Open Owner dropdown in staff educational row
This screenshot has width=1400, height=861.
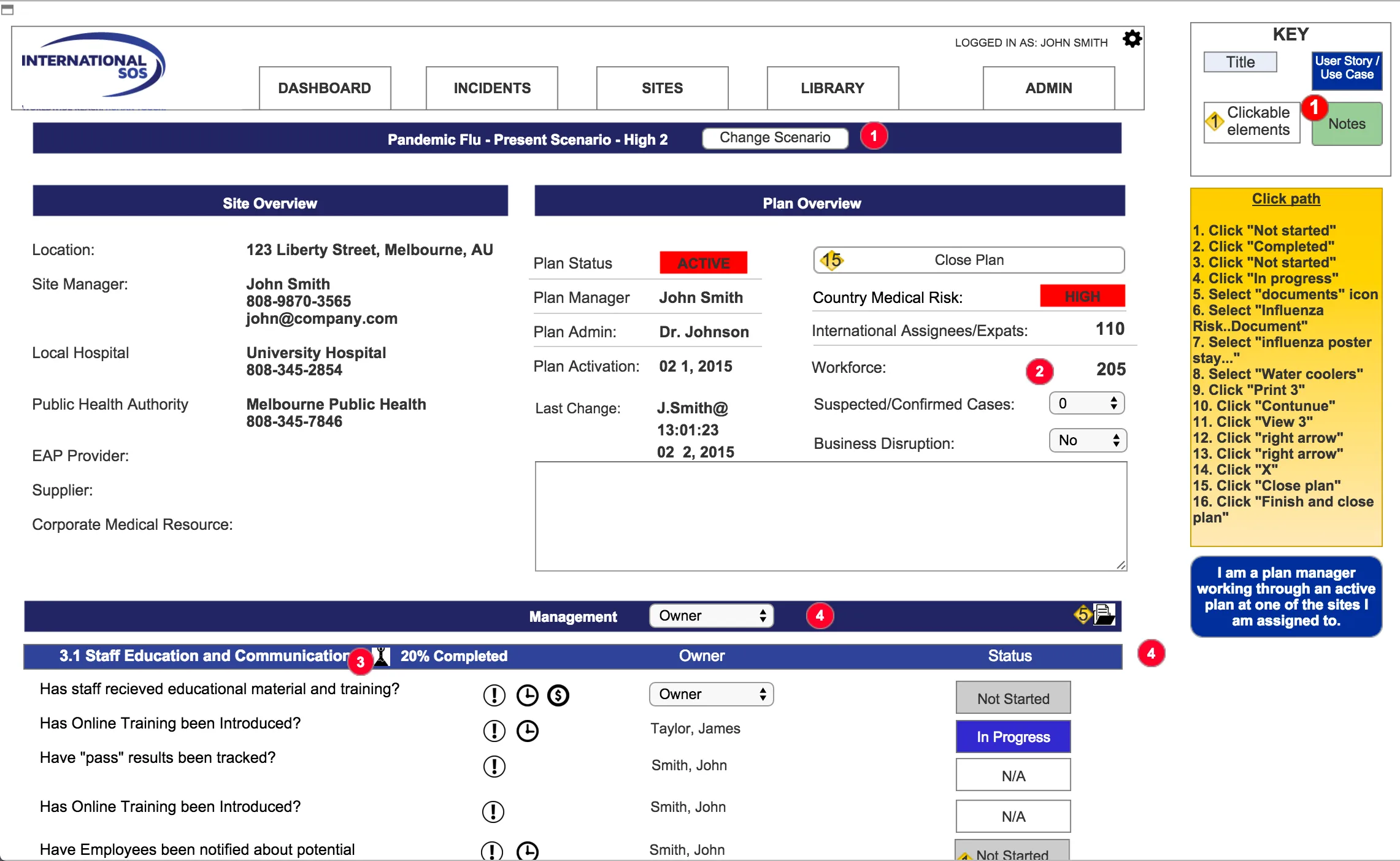coord(711,694)
